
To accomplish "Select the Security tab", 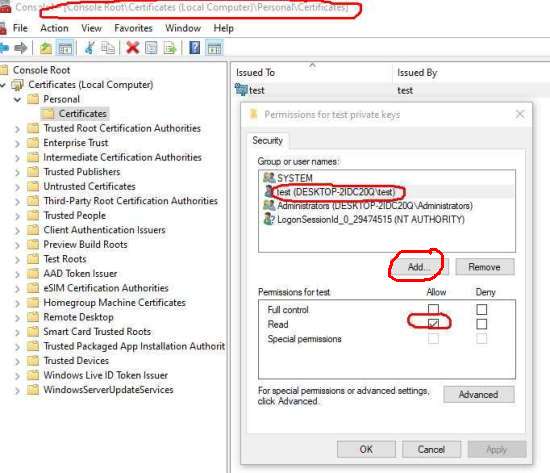I will coord(268,141).
